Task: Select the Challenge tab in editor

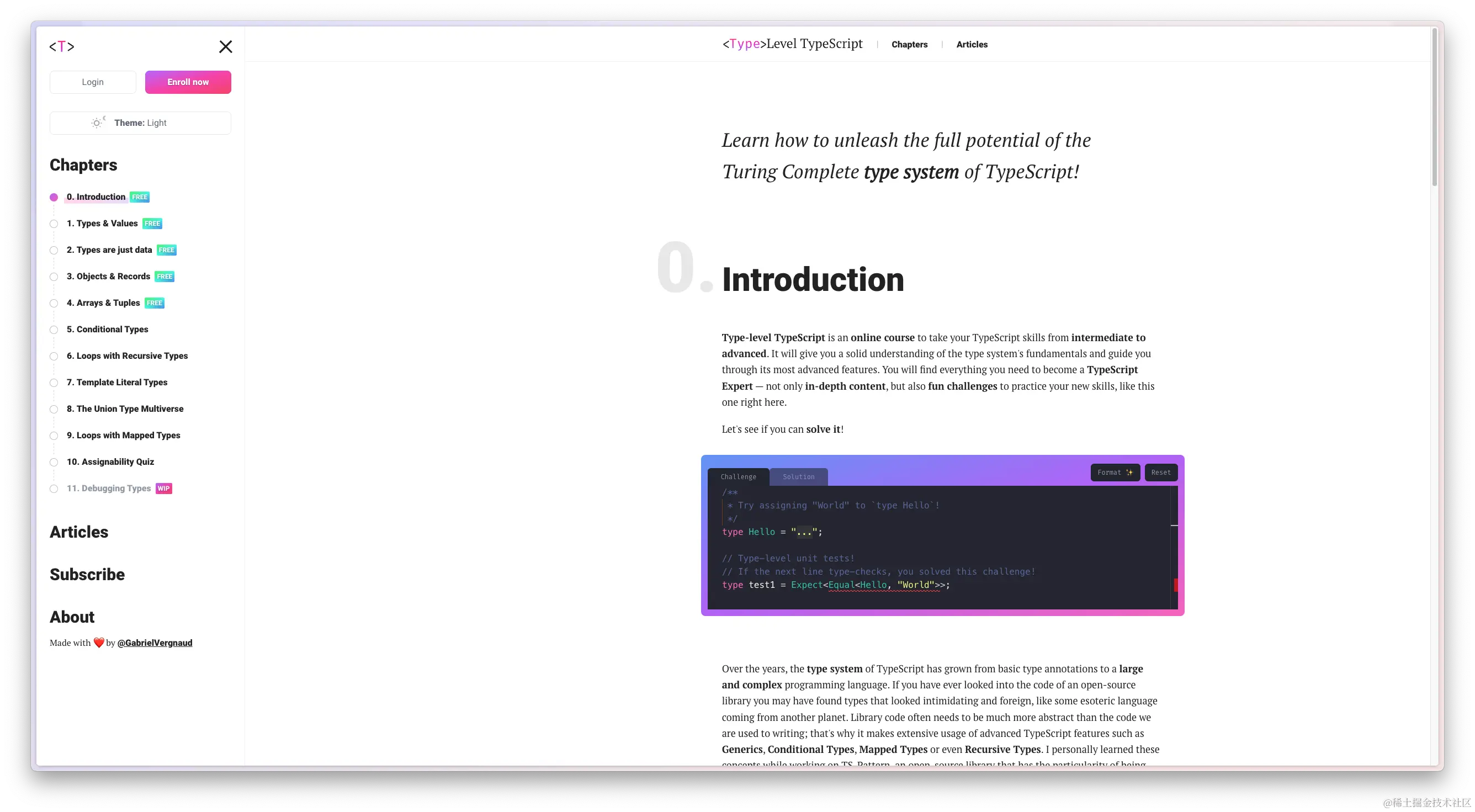Action: tap(739, 476)
